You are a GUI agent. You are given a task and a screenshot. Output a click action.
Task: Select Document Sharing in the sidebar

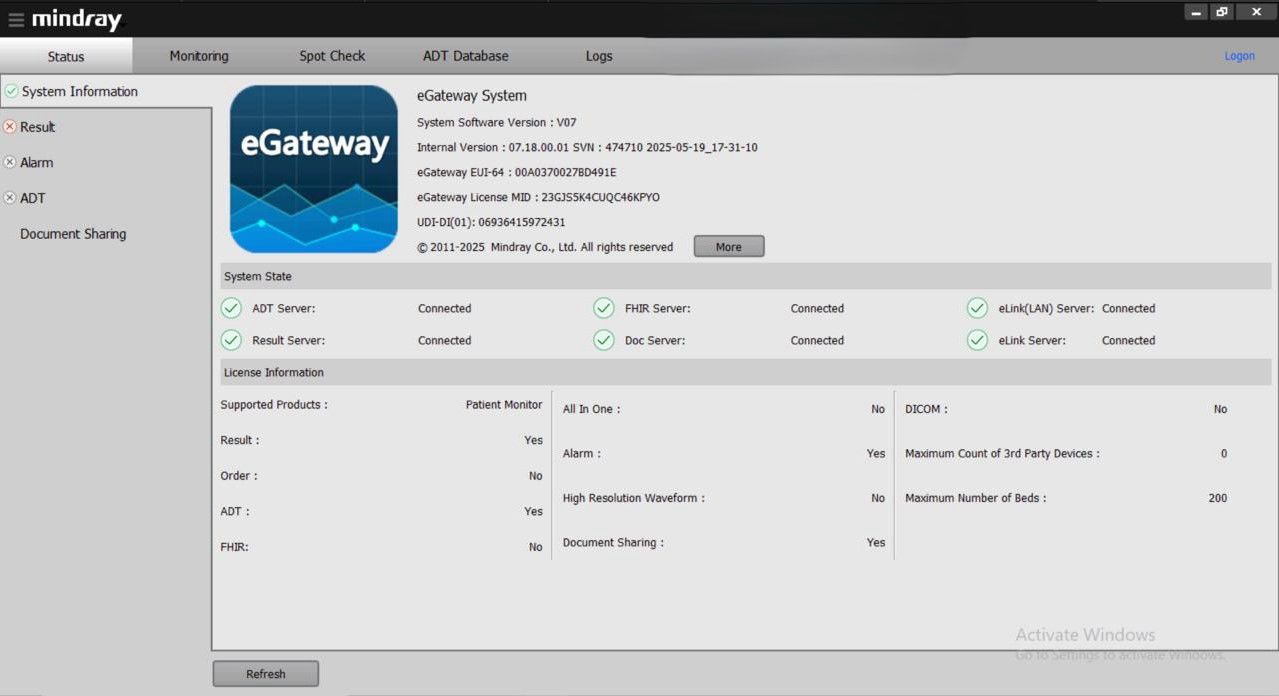tap(73, 234)
